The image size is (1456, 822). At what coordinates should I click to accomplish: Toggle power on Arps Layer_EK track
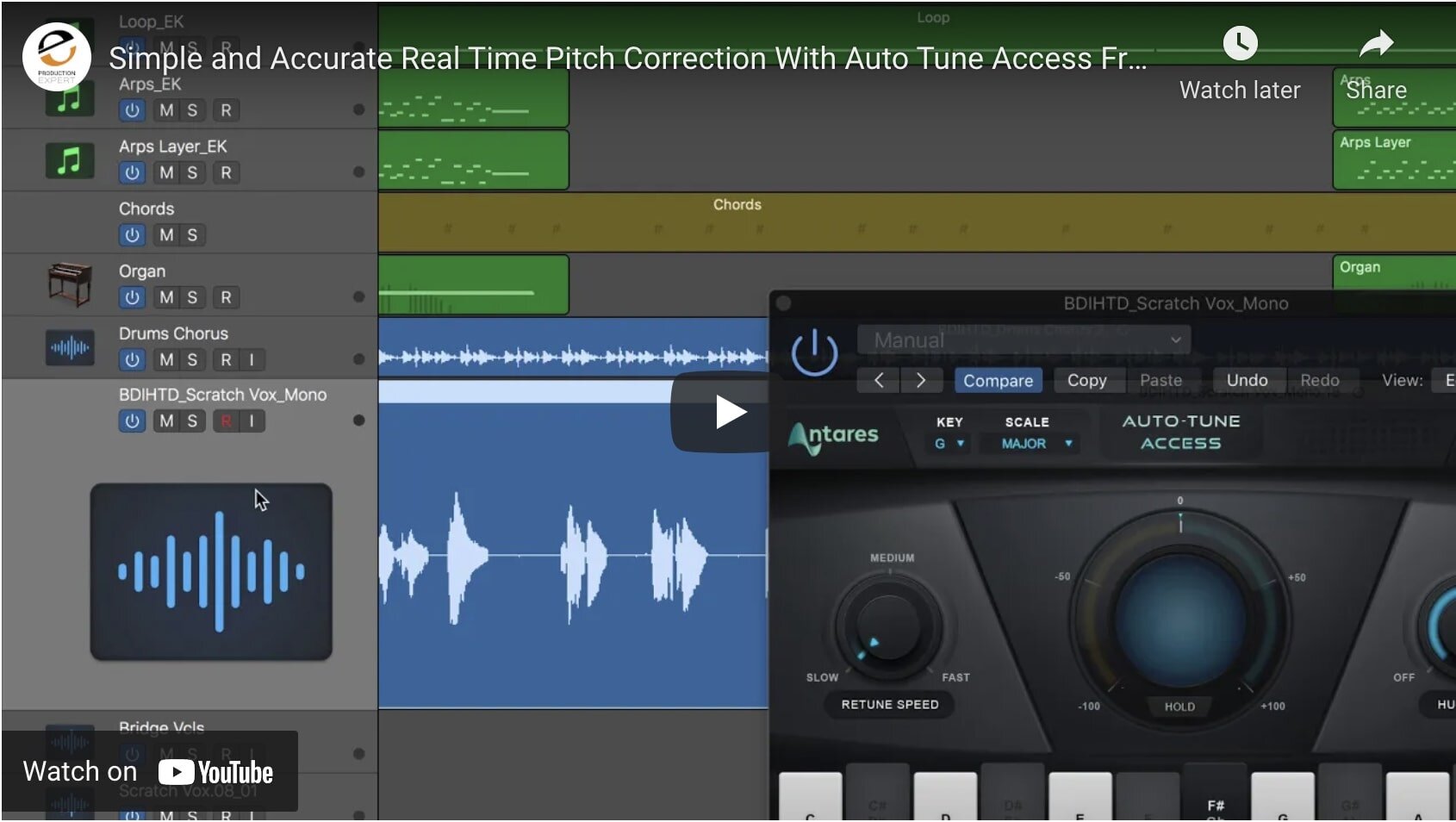coord(132,172)
